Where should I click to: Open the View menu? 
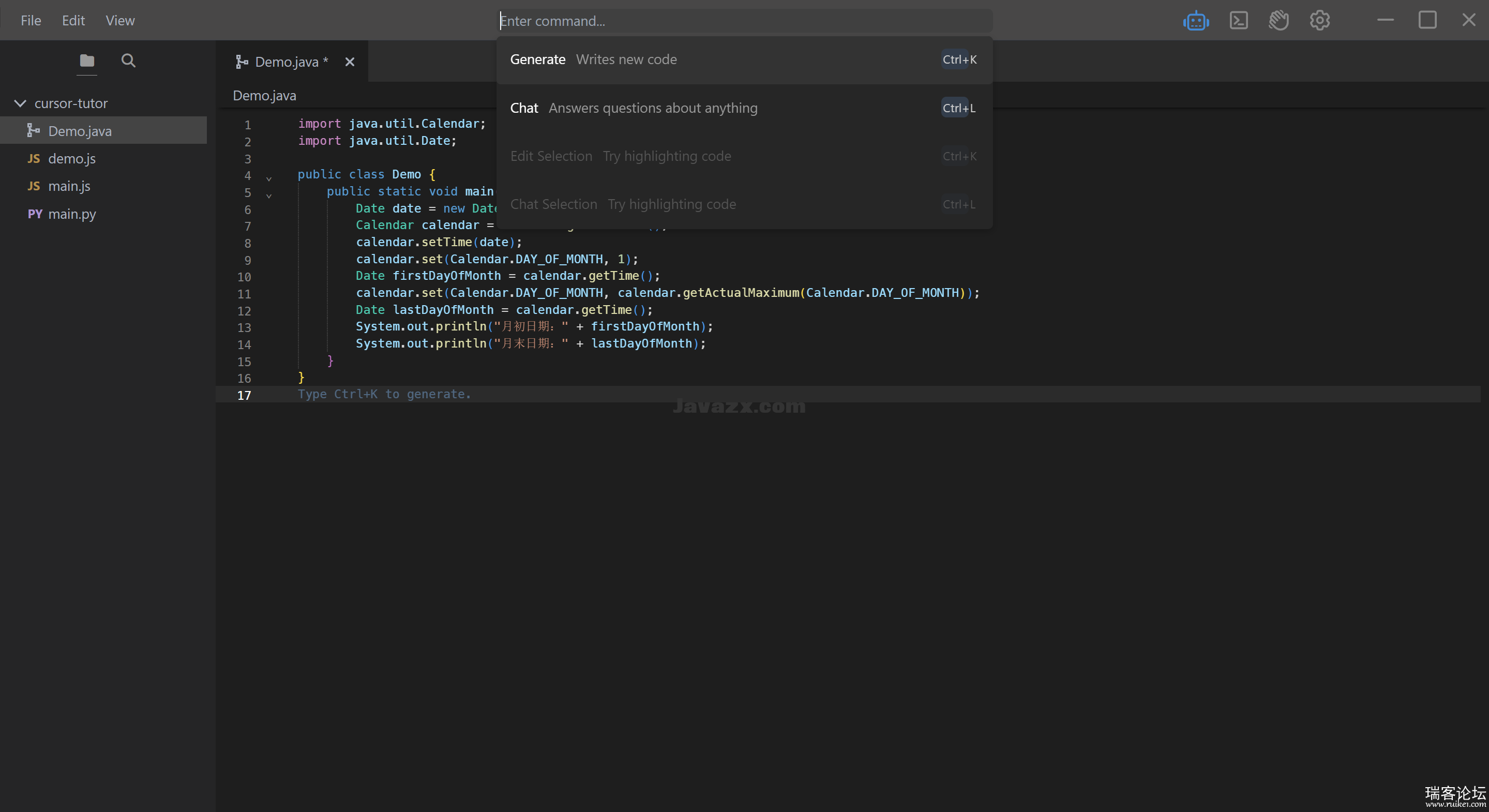(x=120, y=21)
